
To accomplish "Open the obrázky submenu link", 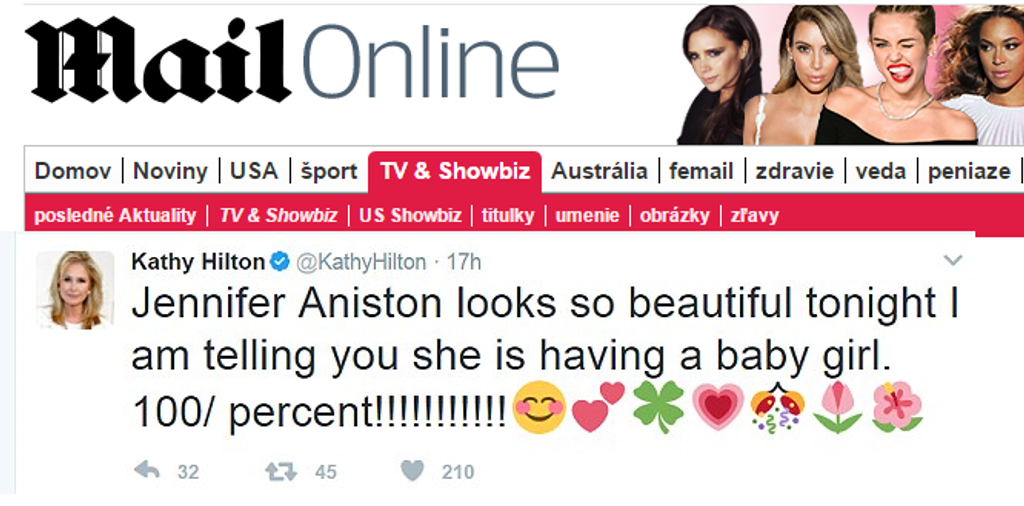I will [675, 215].
